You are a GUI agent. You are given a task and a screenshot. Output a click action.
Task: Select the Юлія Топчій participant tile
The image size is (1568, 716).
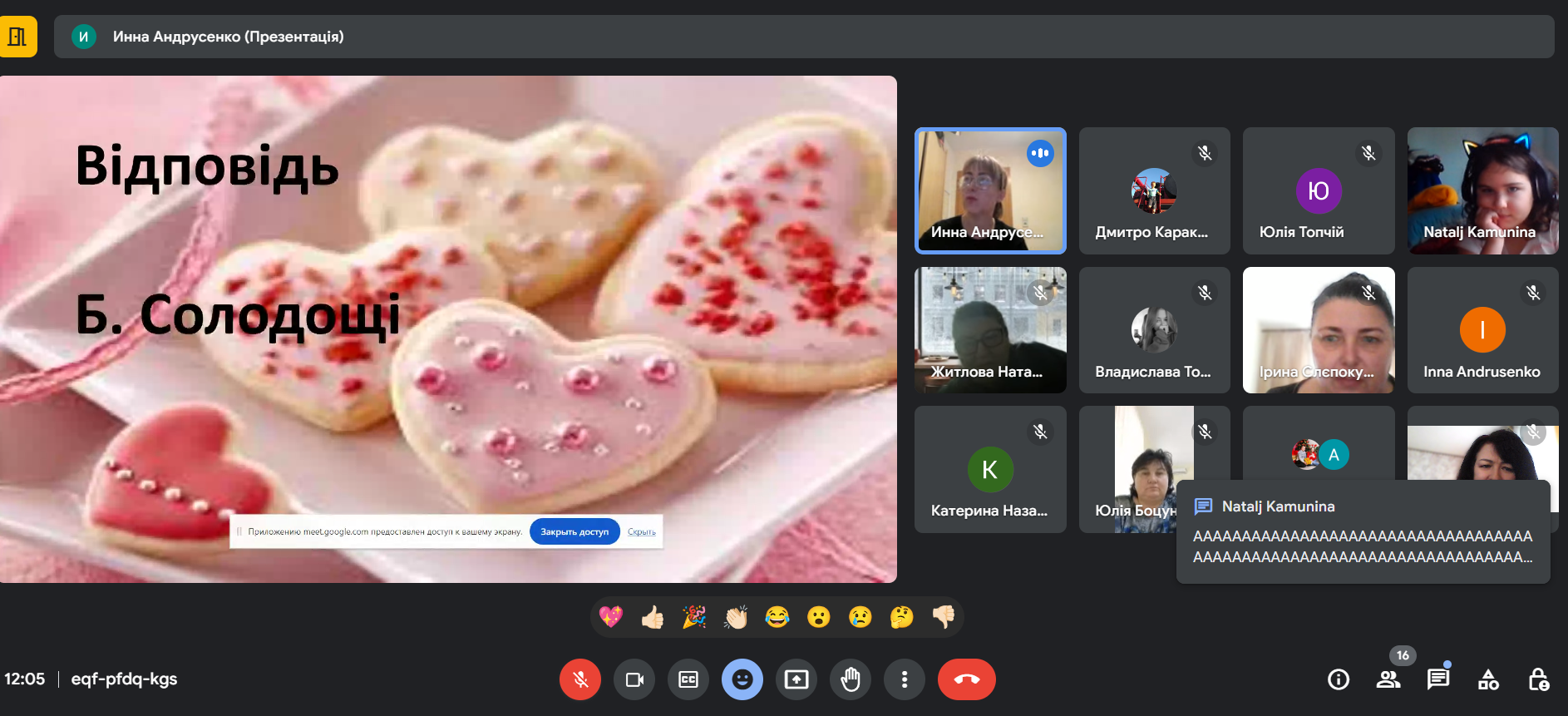[x=1318, y=191]
